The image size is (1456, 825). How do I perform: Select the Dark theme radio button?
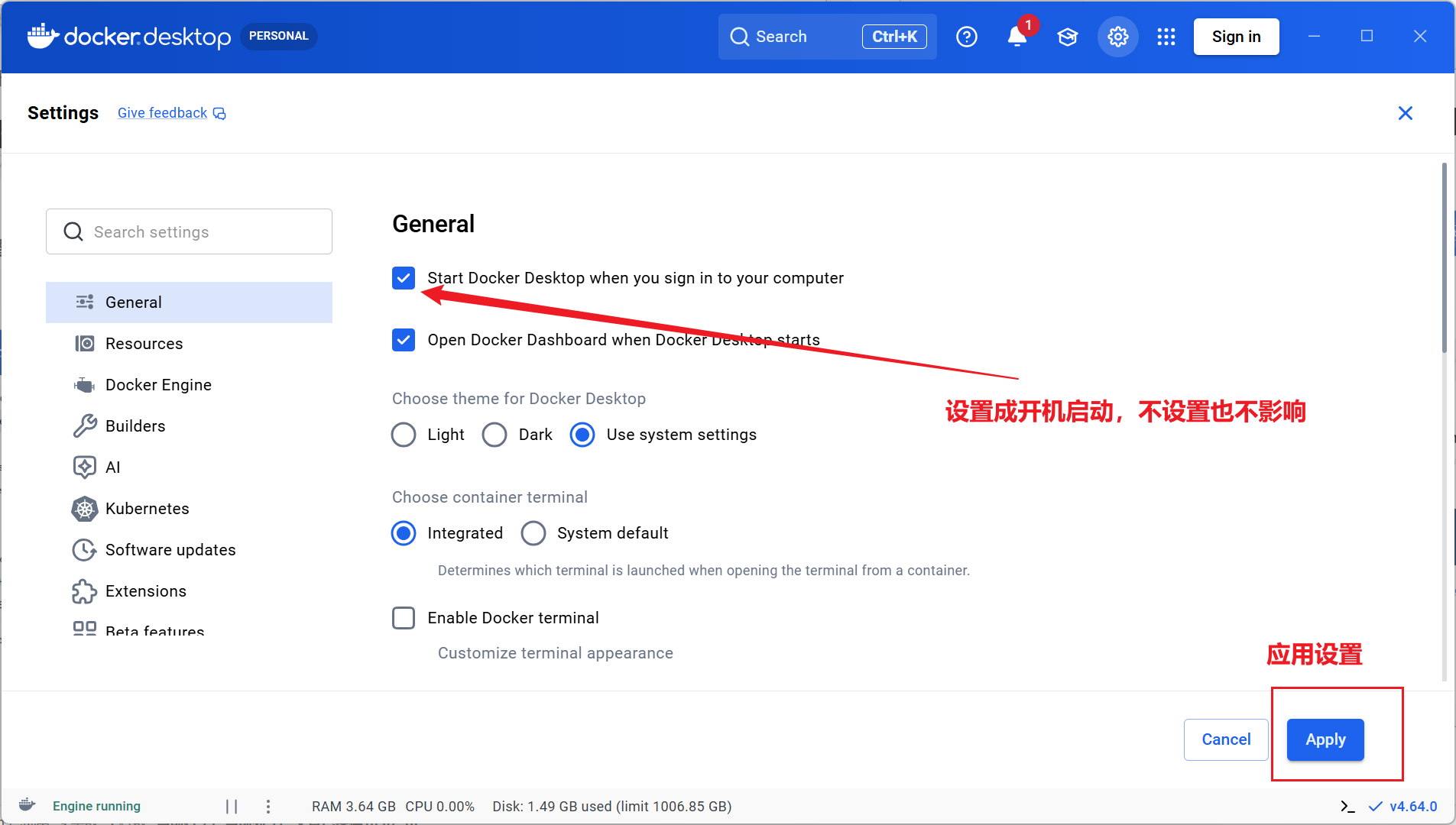tap(495, 435)
